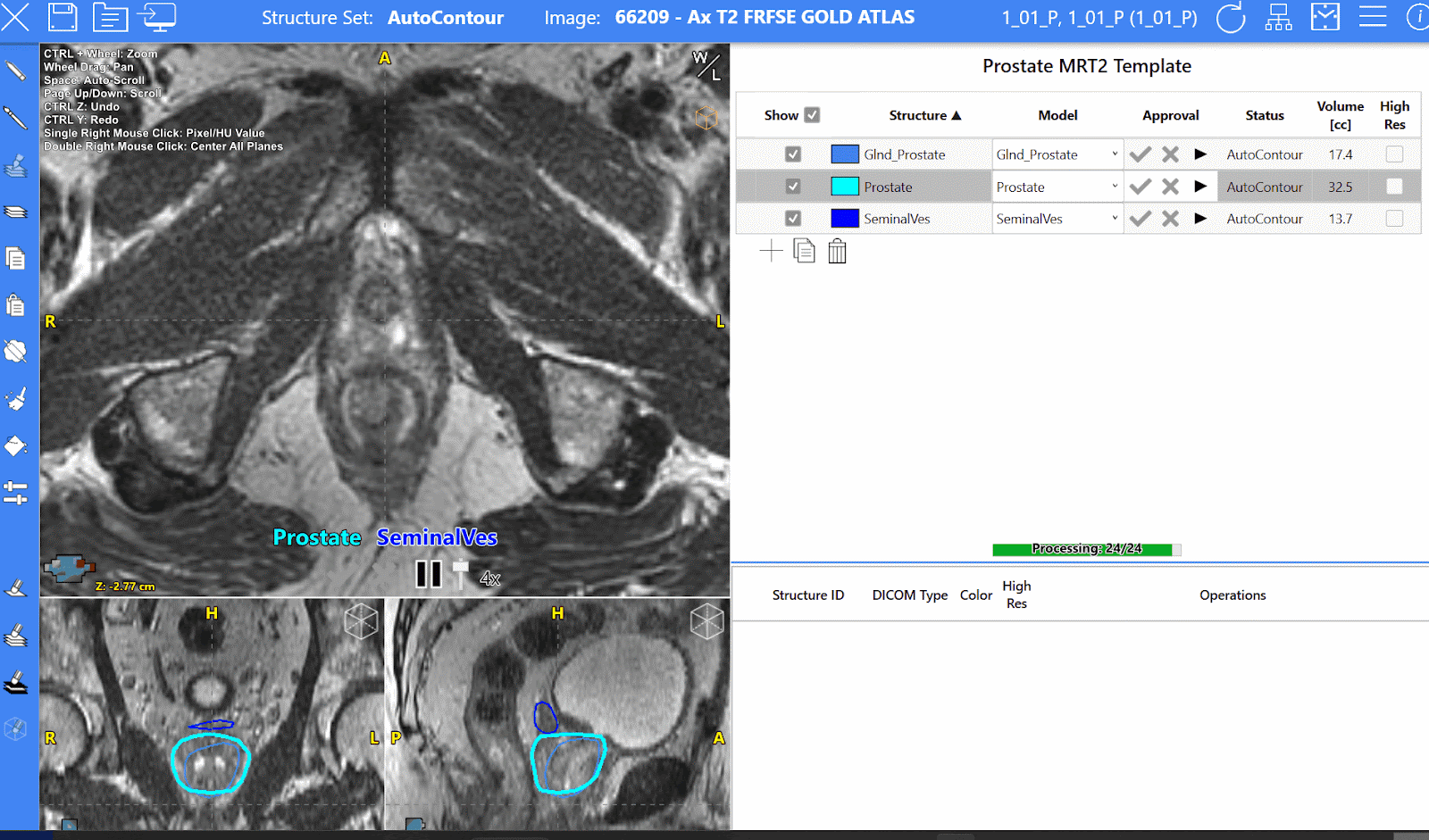
Task: Select the eraser on black layers tool
Action: coord(15,683)
